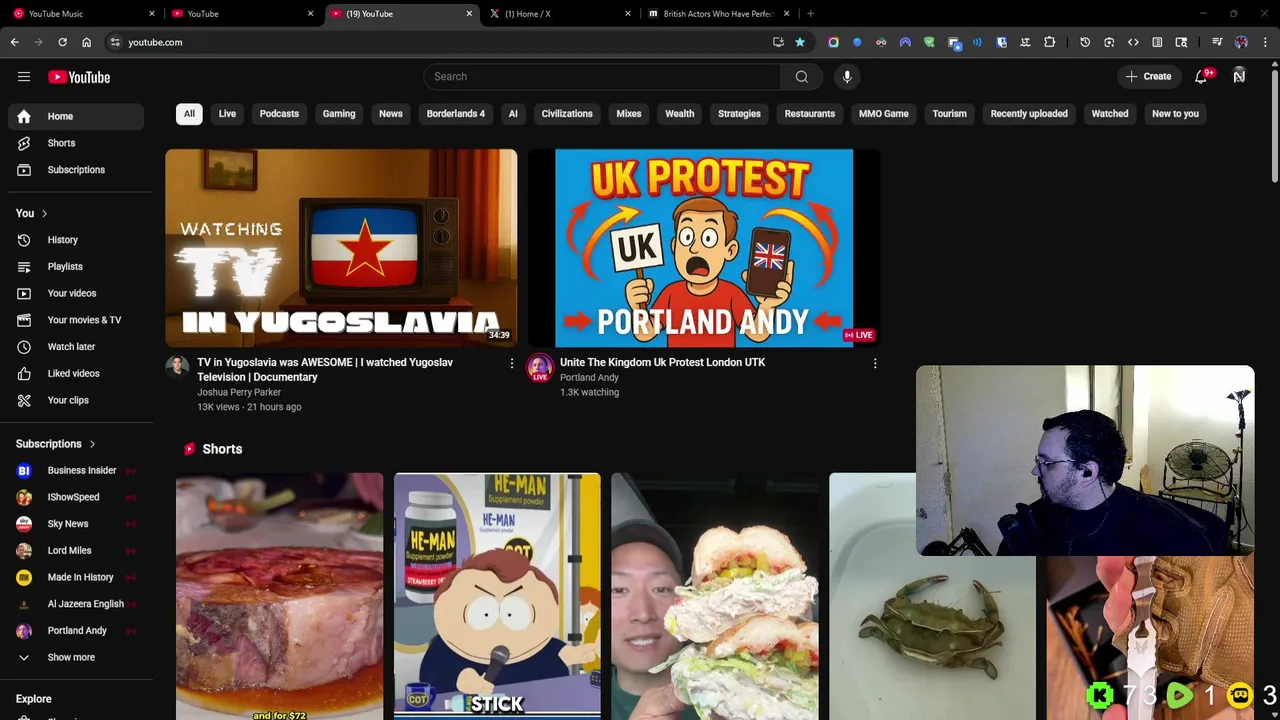Viewport: 1280px width, 720px height.
Task: Select the Live filter chip
Action: (x=227, y=114)
